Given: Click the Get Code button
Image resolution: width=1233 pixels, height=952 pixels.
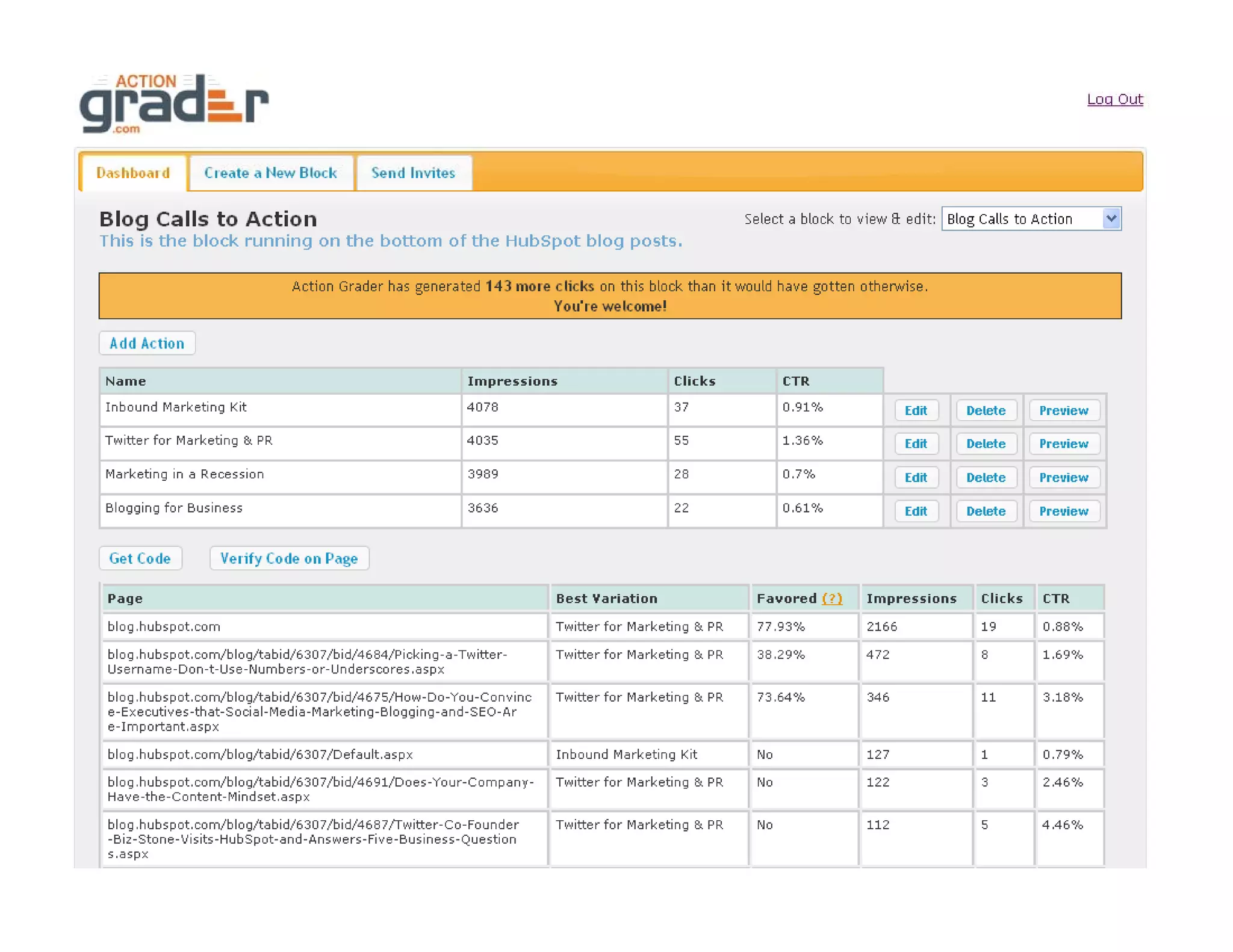Looking at the screenshot, I should (x=140, y=558).
